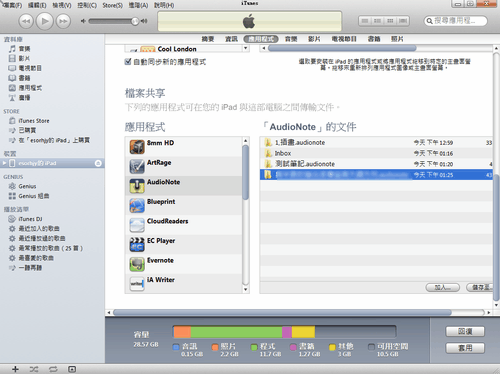Switch to the 書籍 (Books) device tab
The width and height of the screenshot is (500, 374).
[374, 39]
